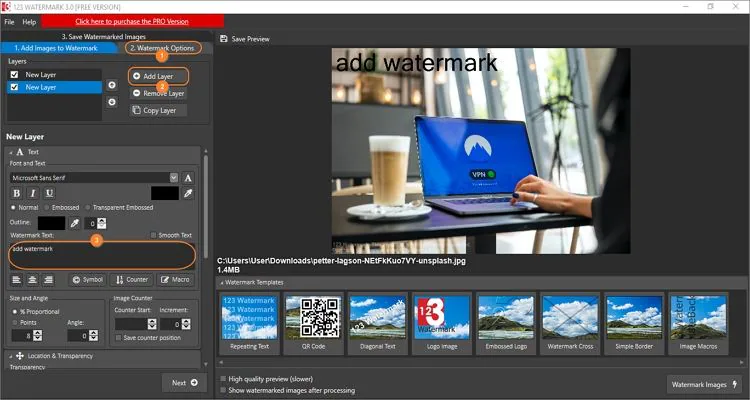Image resolution: width=750 pixels, height=400 pixels.
Task: Adjust the Angle stepper
Action: (94, 336)
